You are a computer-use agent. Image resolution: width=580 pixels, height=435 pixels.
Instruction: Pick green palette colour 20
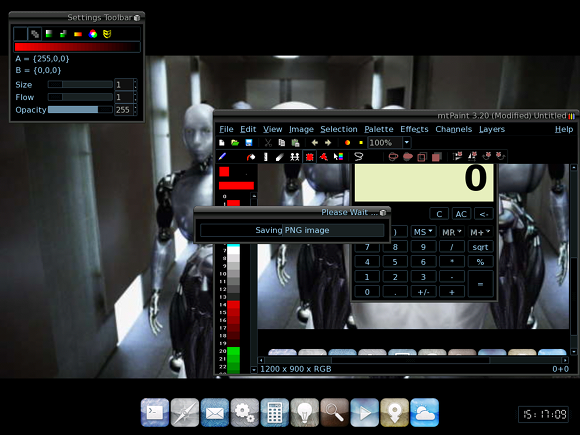coord(233,351)
